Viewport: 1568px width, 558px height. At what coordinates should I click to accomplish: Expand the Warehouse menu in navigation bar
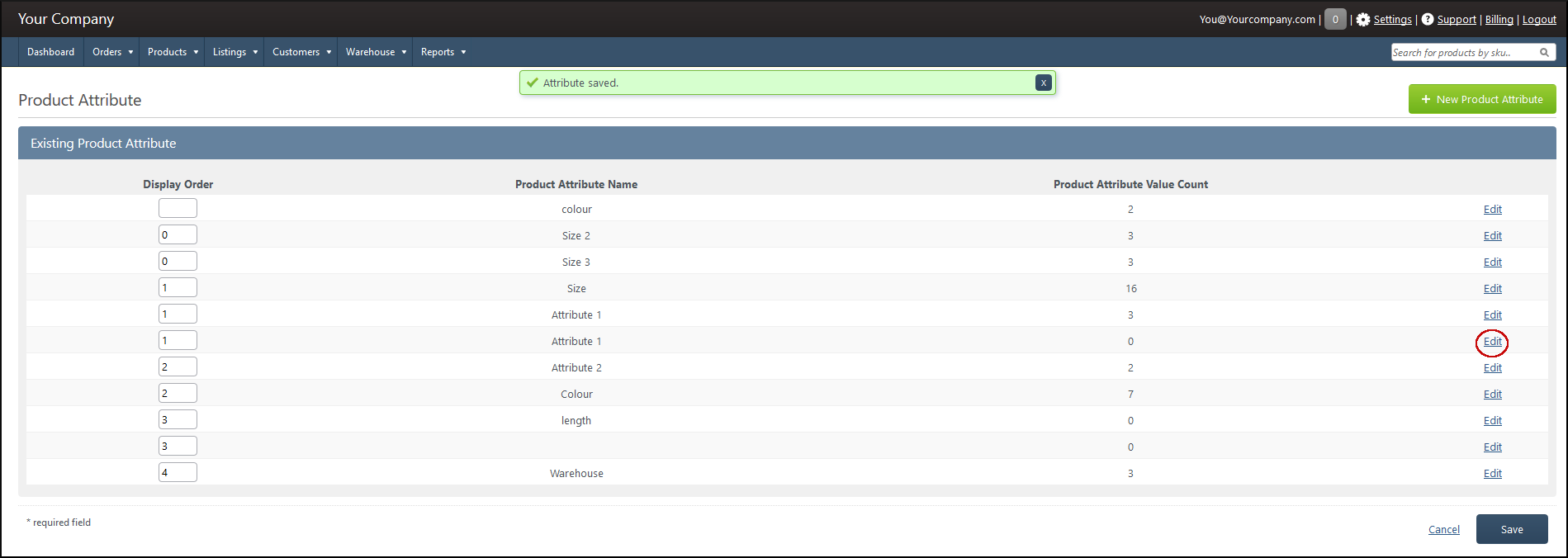(x=376, y=52)
